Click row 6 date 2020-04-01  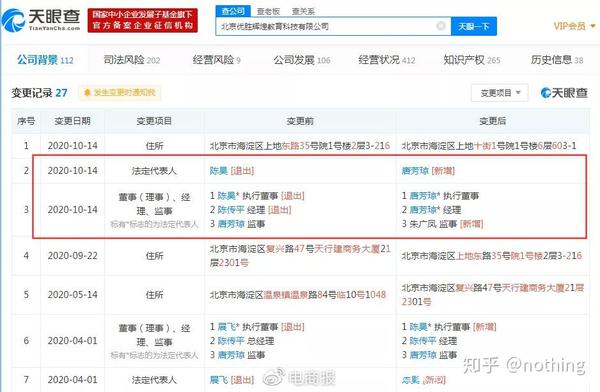coord(73,341)
